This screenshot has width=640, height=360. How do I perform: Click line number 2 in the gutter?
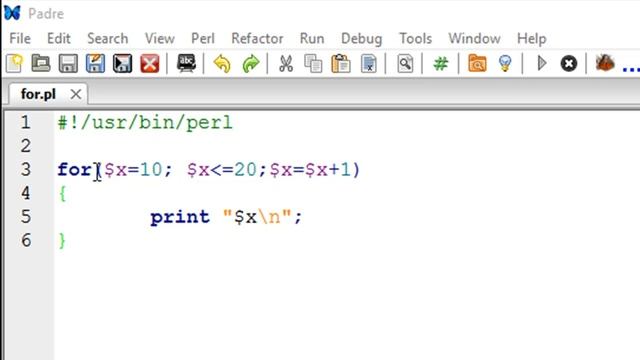coord(25,146)
